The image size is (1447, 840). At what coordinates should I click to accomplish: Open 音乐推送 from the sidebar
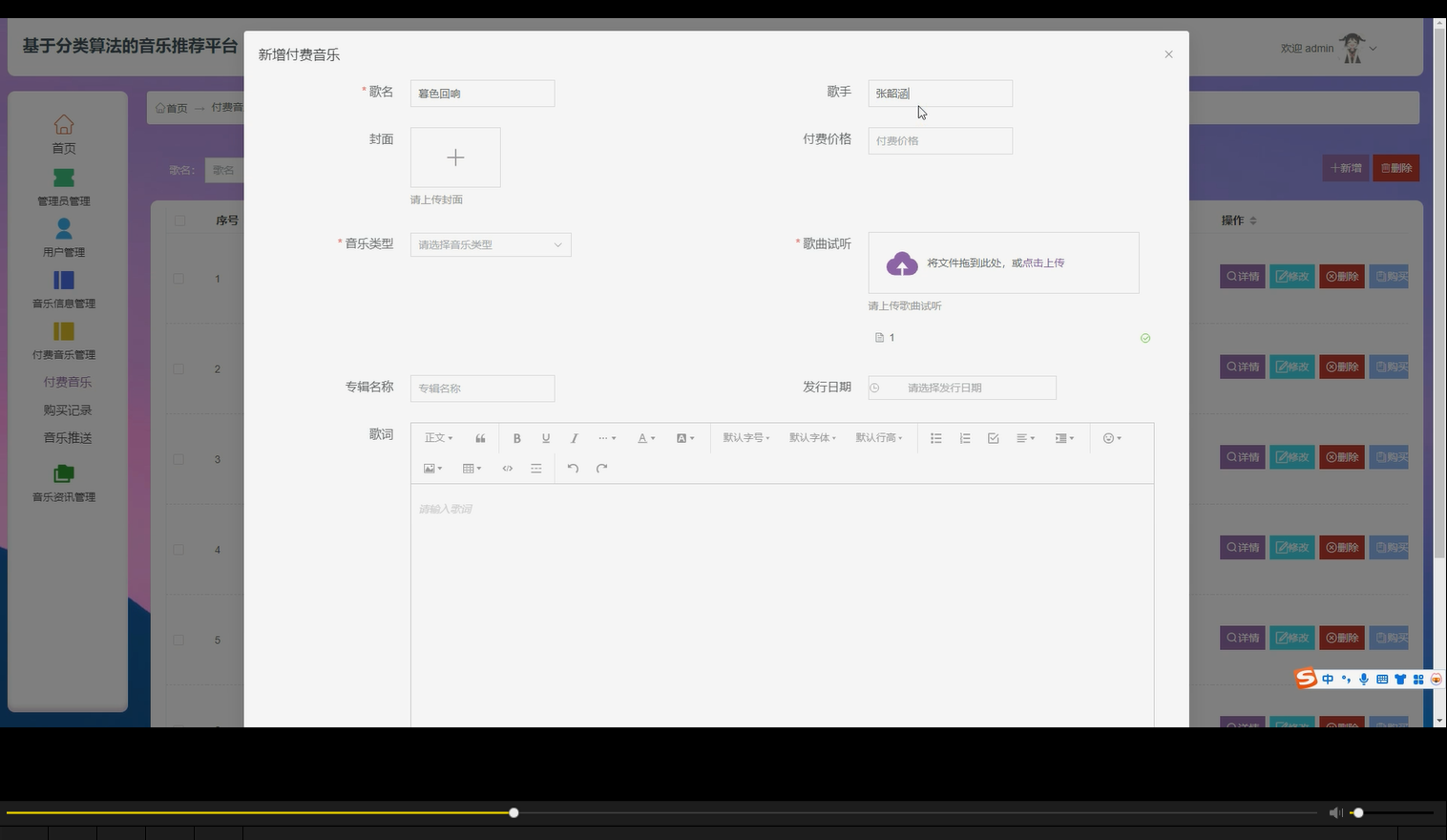pyautogui.click(x=67, y=437)
